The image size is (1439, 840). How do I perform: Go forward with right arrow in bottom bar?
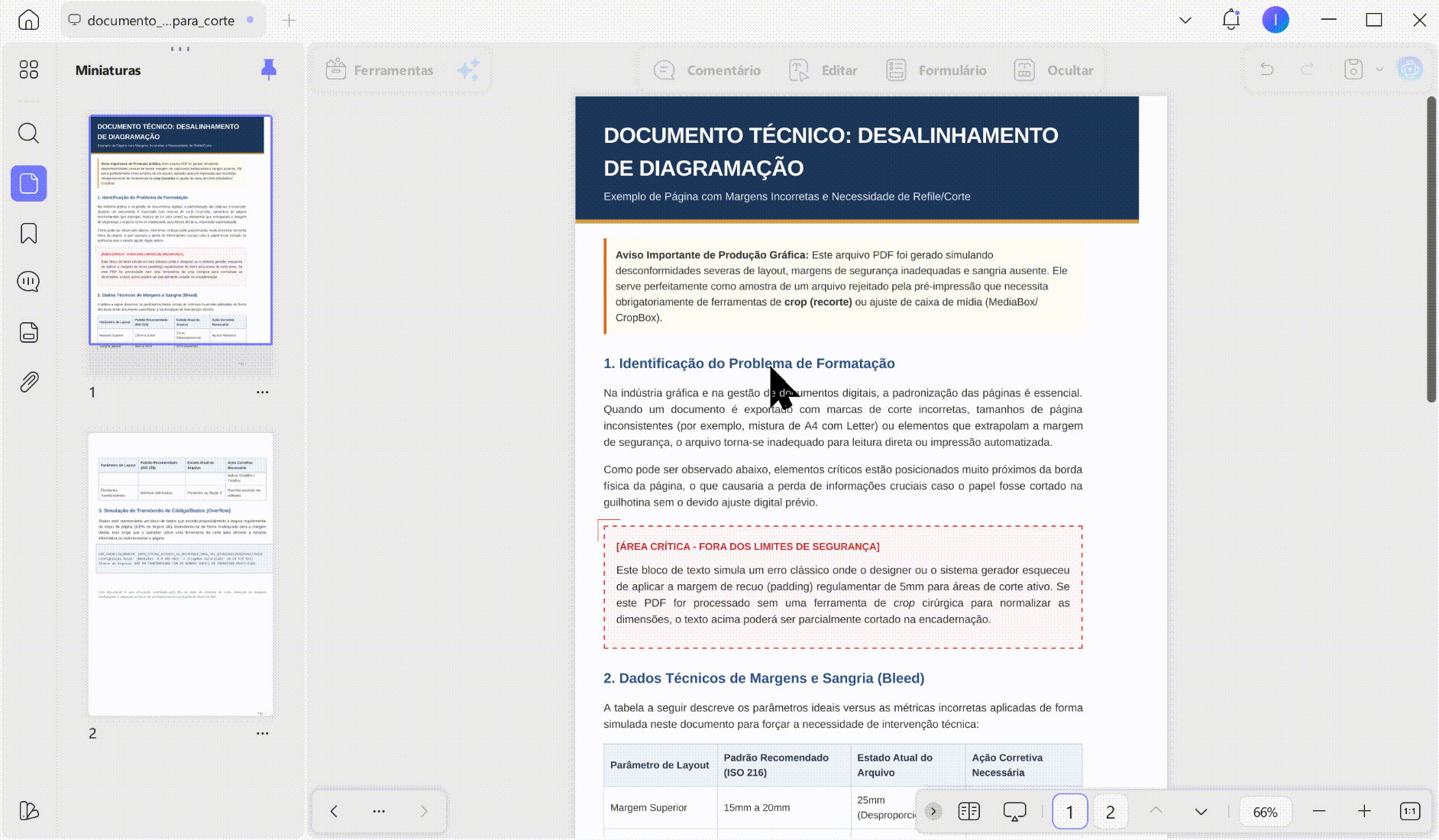424,811
